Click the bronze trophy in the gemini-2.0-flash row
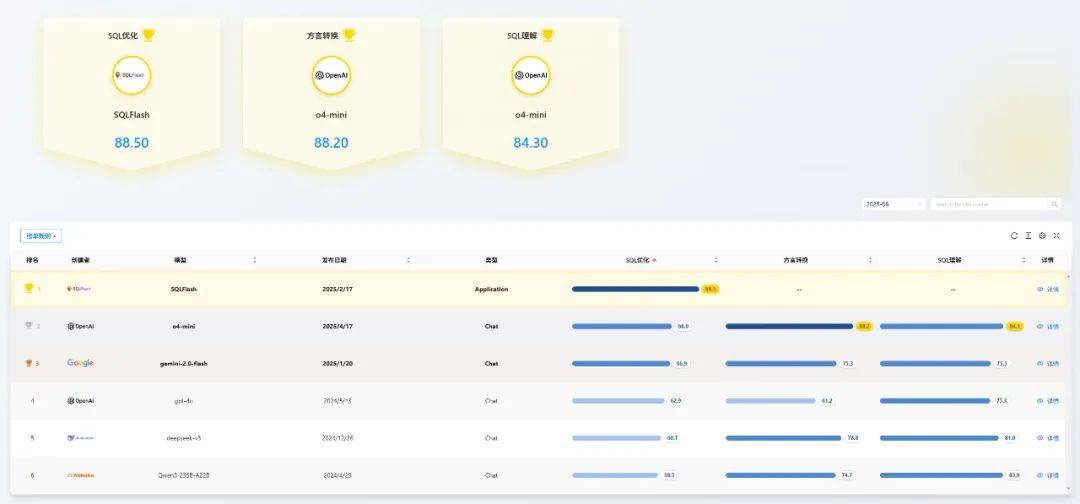The height and width of the screenshot is (504, 1080). (29, 363)
